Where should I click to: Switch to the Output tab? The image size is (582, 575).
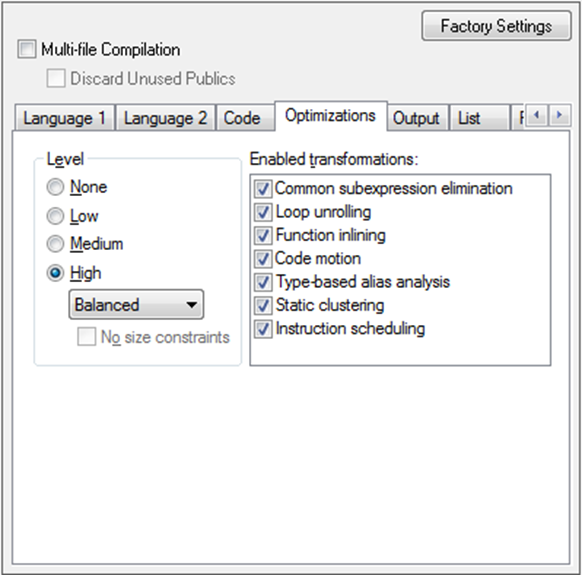tap(417, 118)
